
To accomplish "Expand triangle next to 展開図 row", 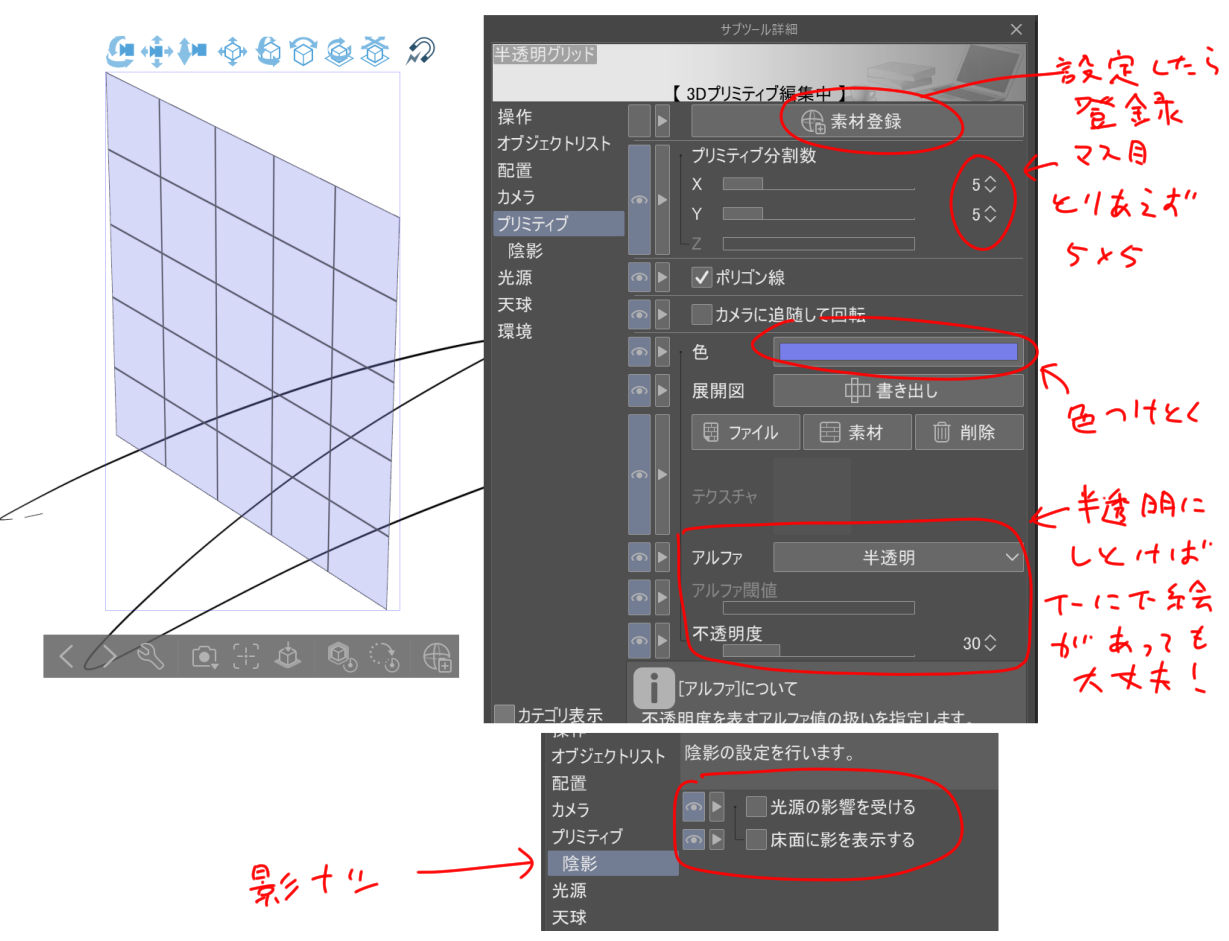I will pyautogui.click(x=662, y=391).
